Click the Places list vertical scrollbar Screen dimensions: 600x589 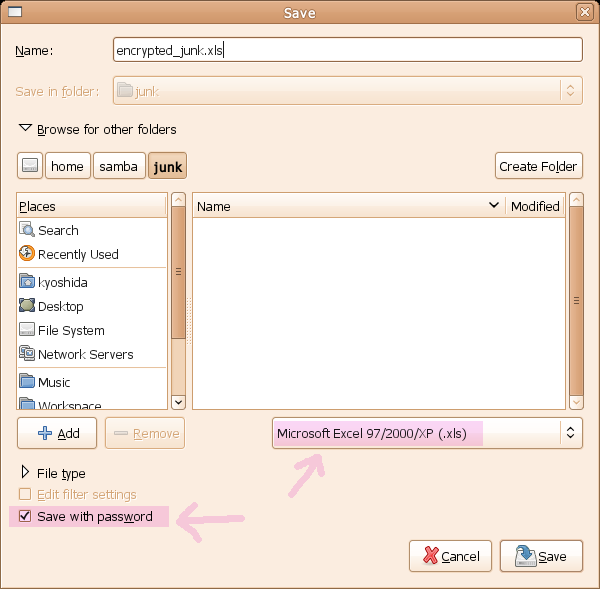(178, 270)
